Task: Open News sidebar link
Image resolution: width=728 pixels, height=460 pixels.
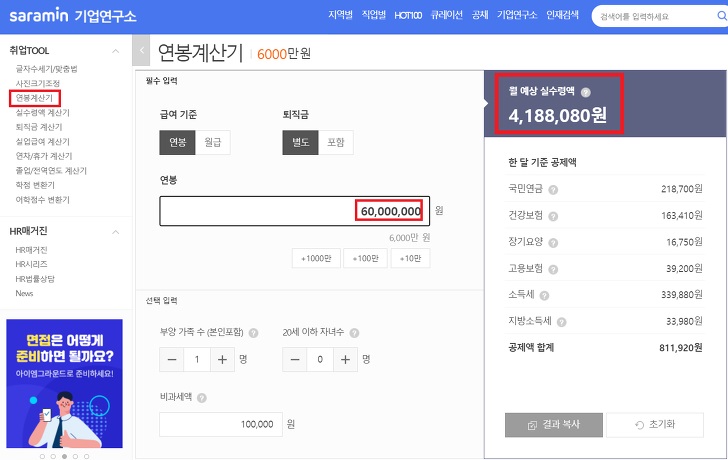Action: point(24,293)
